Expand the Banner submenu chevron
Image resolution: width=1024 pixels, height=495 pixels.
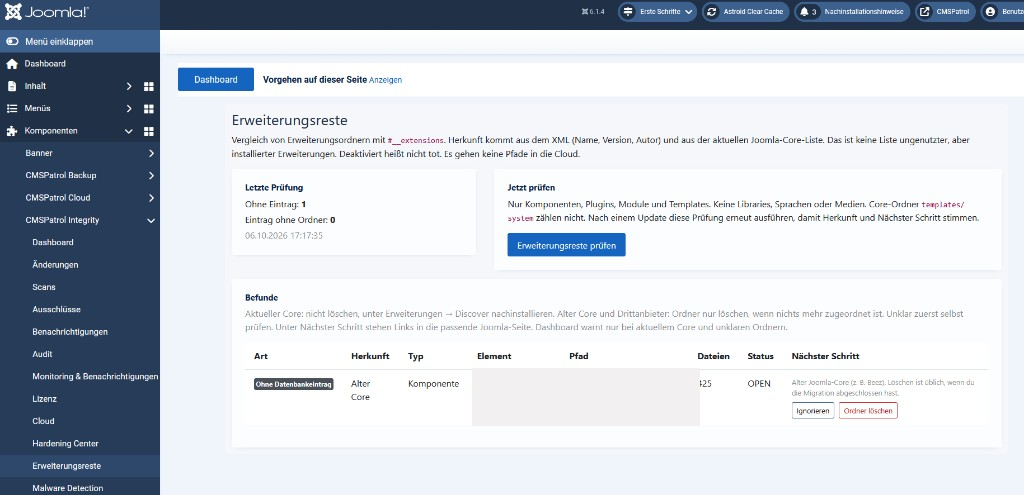pos(151,153)
